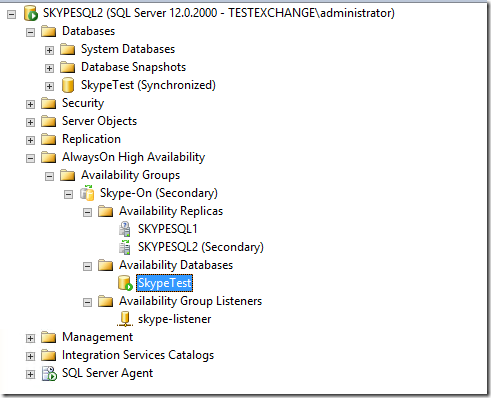
Task: Collapse the AlwaysOn High Availability node
Action: (x=30, y=158)
